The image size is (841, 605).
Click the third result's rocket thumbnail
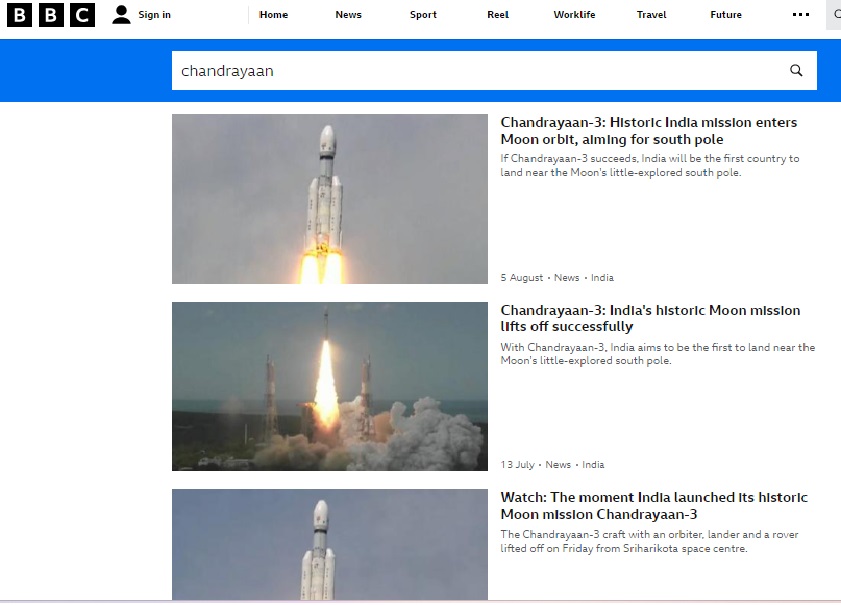coord(329,545)
